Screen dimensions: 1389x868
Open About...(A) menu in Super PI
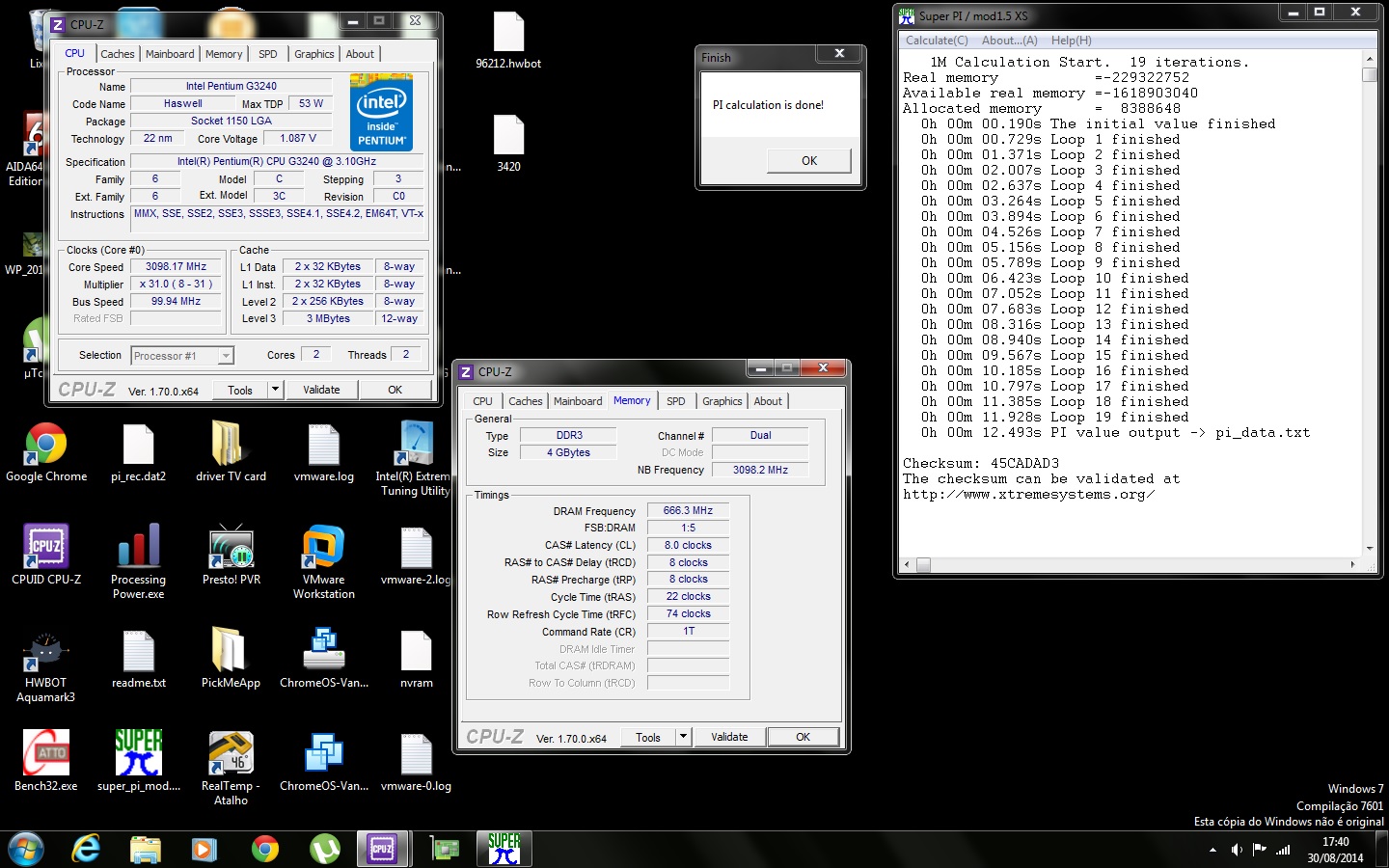tap(1010, 41)
